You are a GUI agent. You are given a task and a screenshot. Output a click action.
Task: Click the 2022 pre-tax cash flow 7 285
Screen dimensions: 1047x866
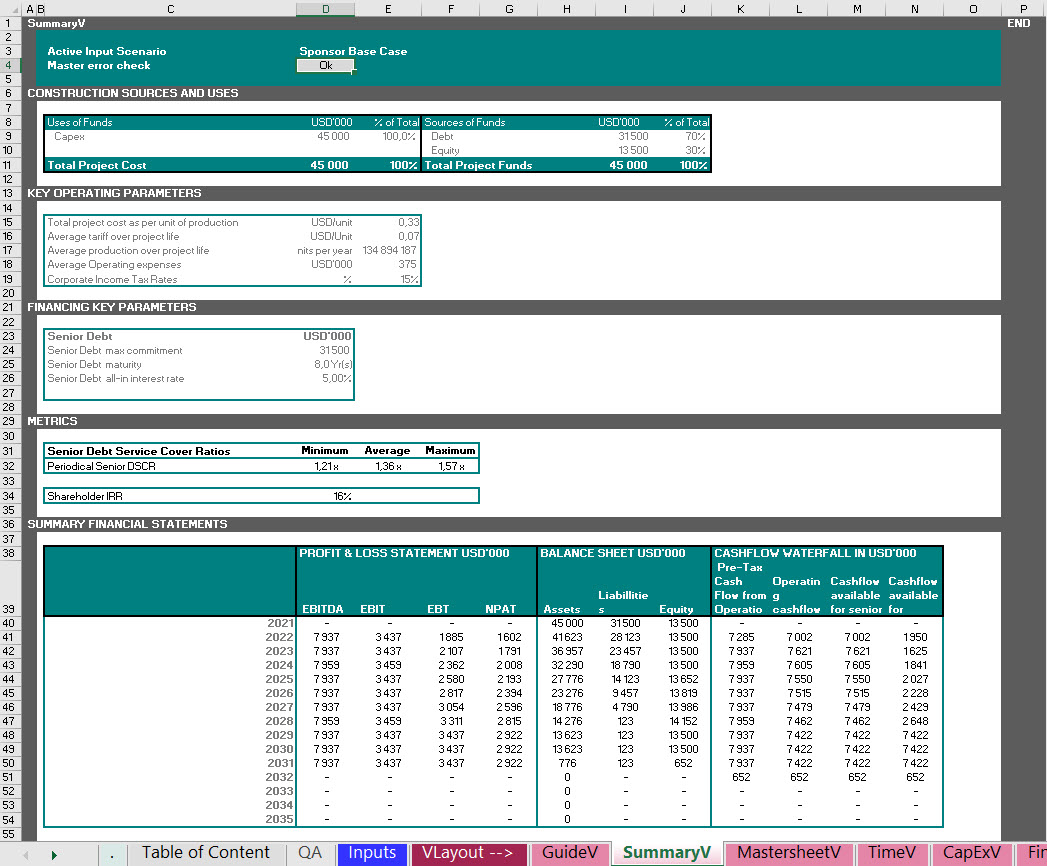click(x=741, y=637)
